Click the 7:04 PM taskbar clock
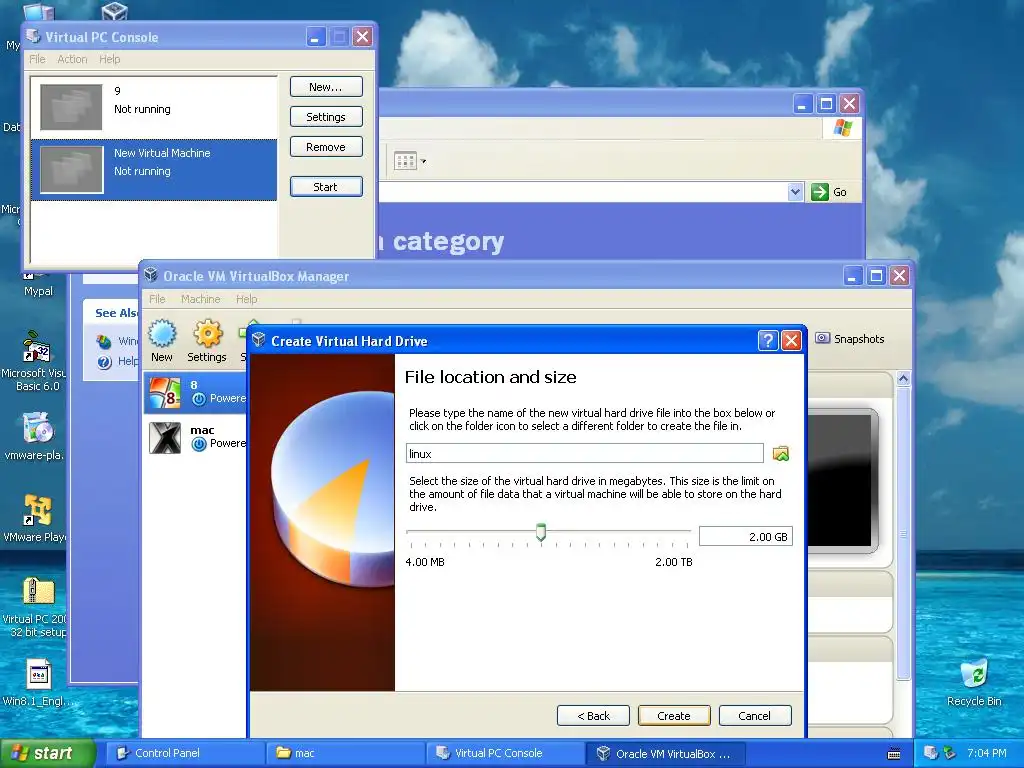Viewport: 1024px width, 768px height. pyautogui.click(x=986, y=753)
